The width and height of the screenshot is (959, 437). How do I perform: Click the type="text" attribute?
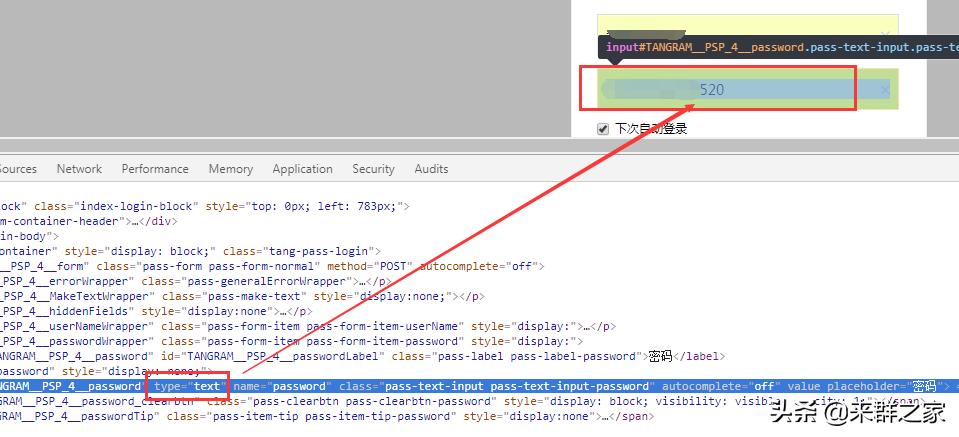click(190, 386)
